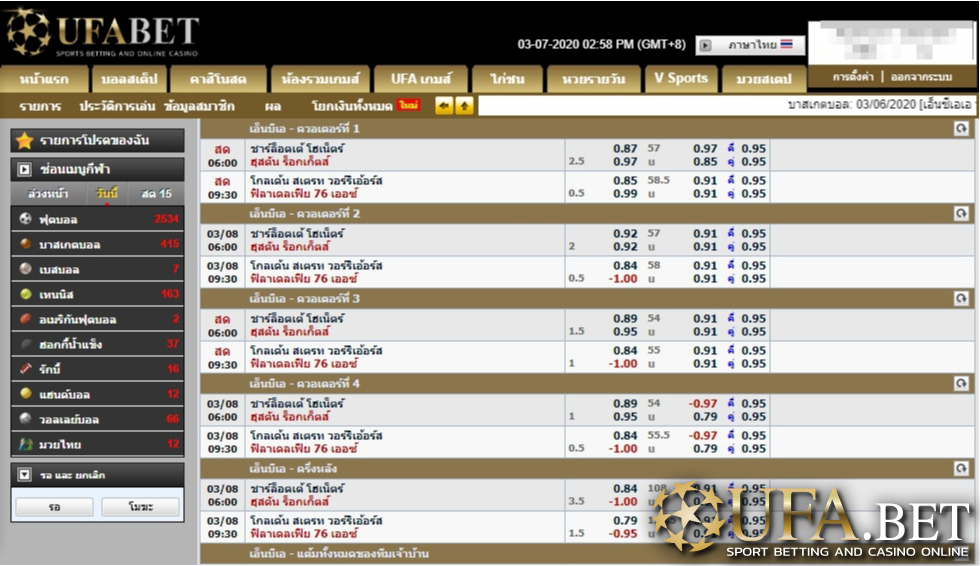
Task: Open the V Sports tab
Action: point(681,79)
